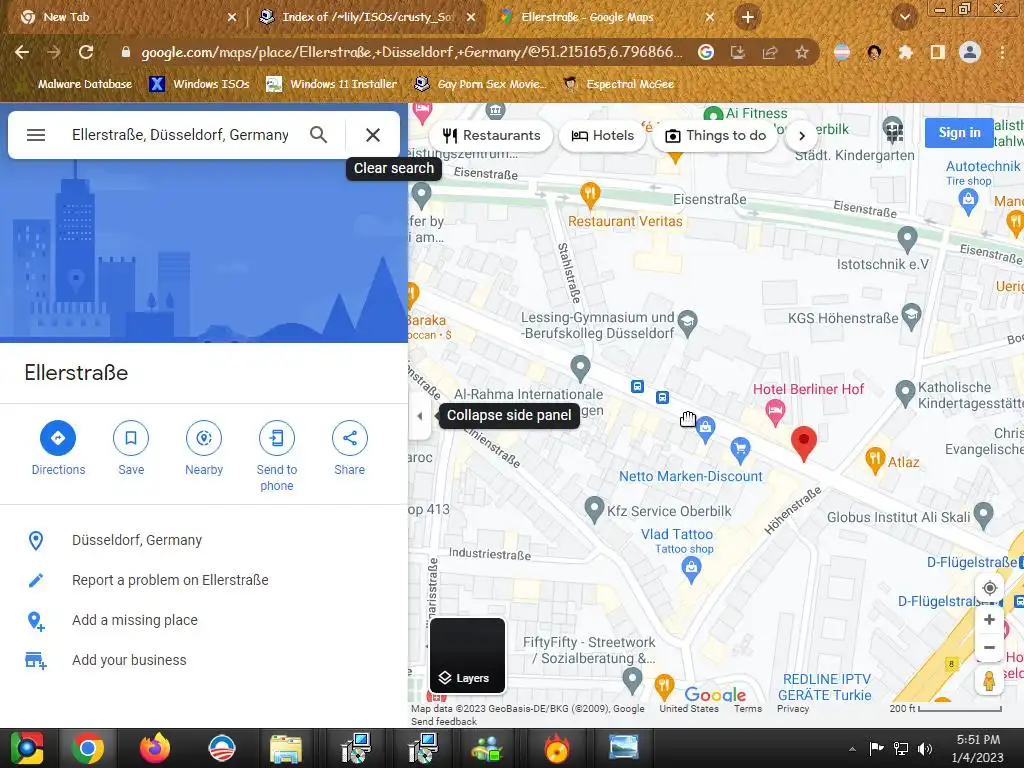Viewport: 1024px width, 768px height.
Task: Click the Hotel Berliner Hof marker
Action: tap(775, 413)
